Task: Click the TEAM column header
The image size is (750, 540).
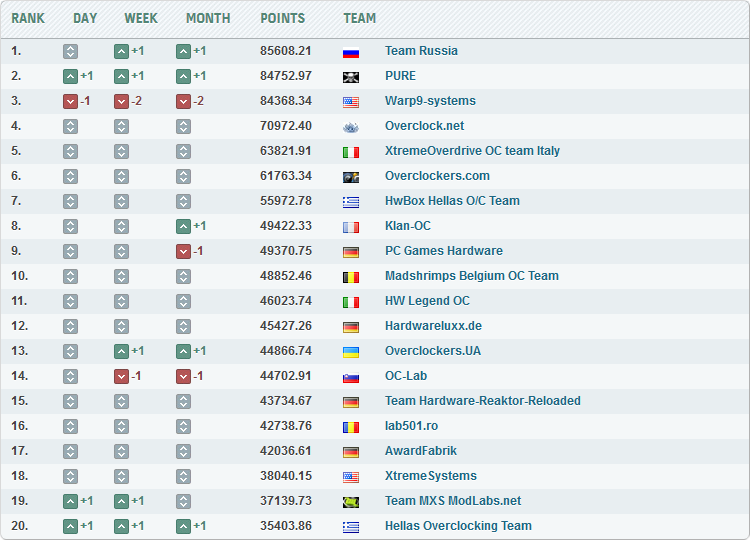Action: [359, 18]
